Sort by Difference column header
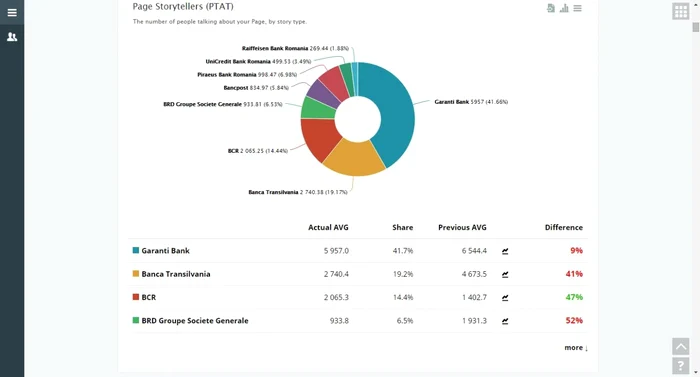 563,227
